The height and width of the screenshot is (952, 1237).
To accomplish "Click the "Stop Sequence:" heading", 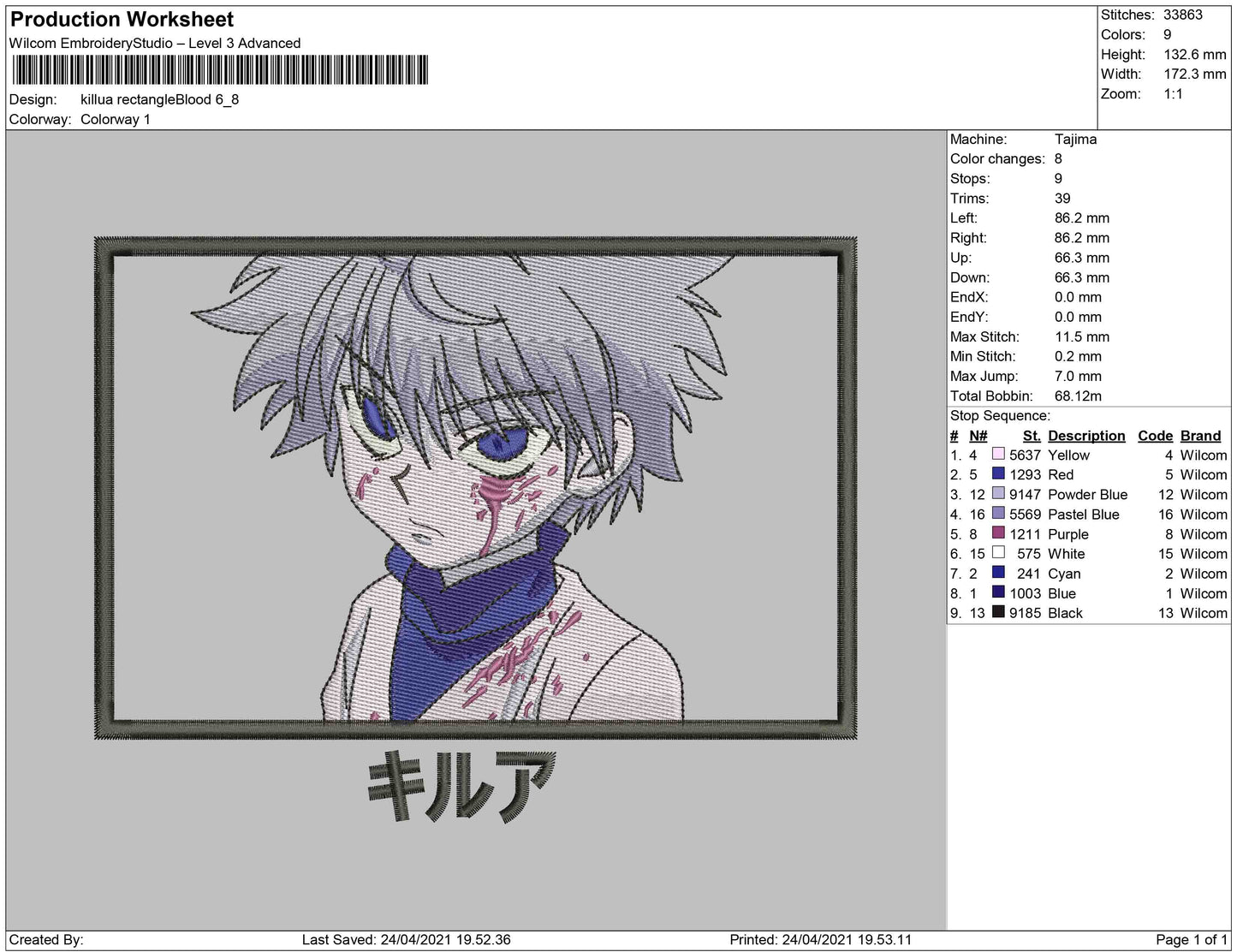I will (1000, 415).
